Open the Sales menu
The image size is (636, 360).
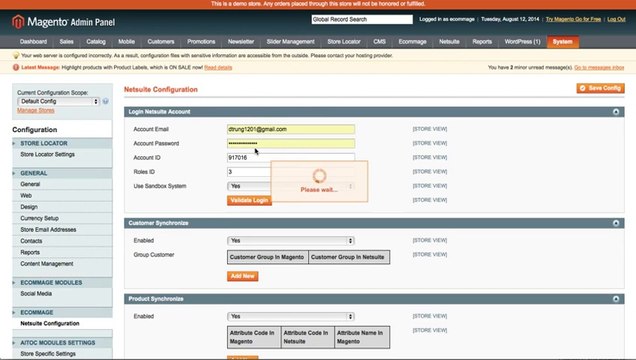point(66,42)
